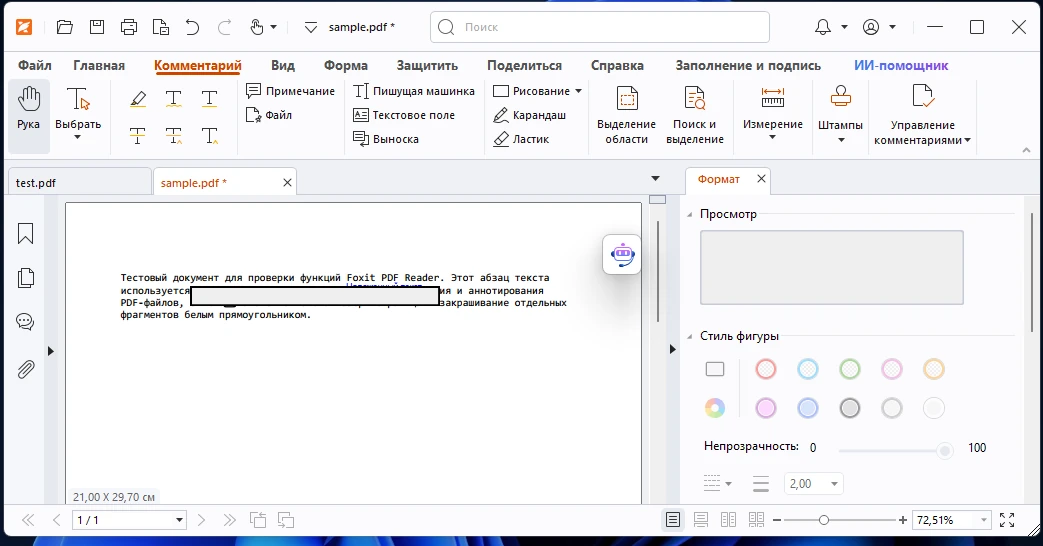Click the floating AI assistant robot icon

pyautogui.click(x=622, y=254)
